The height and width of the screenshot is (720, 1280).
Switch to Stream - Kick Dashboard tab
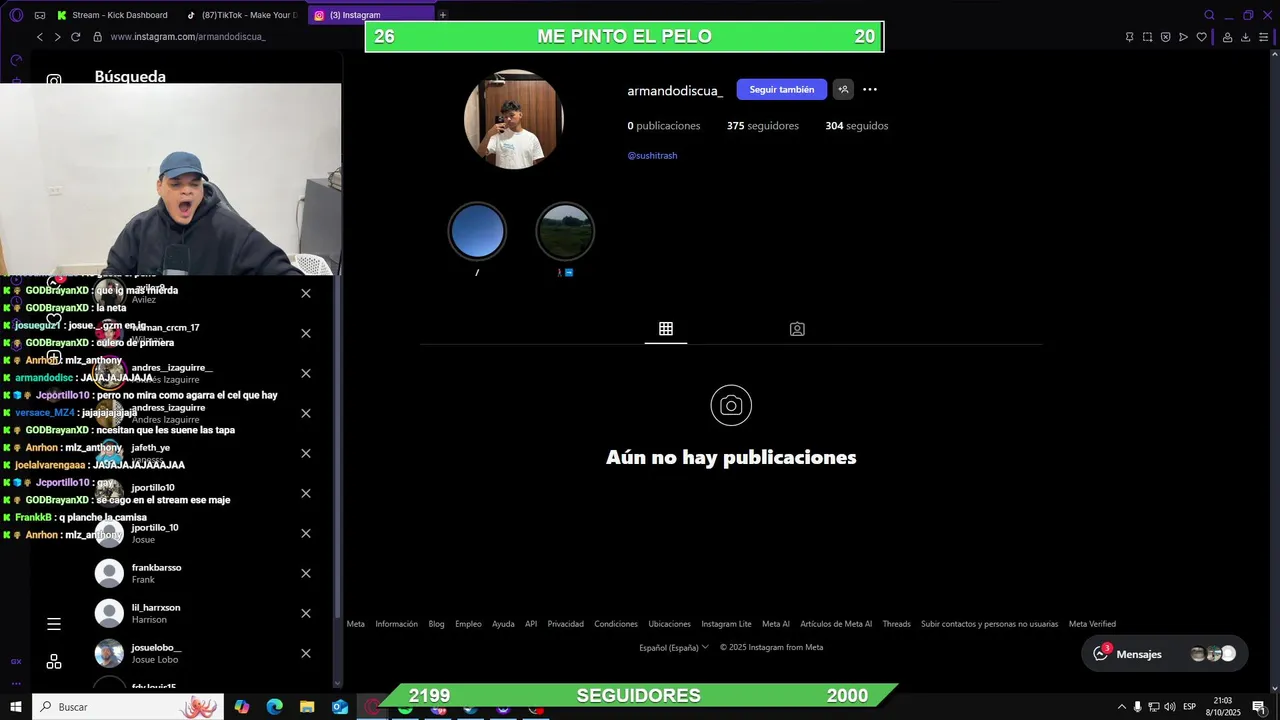coord(112,15)
